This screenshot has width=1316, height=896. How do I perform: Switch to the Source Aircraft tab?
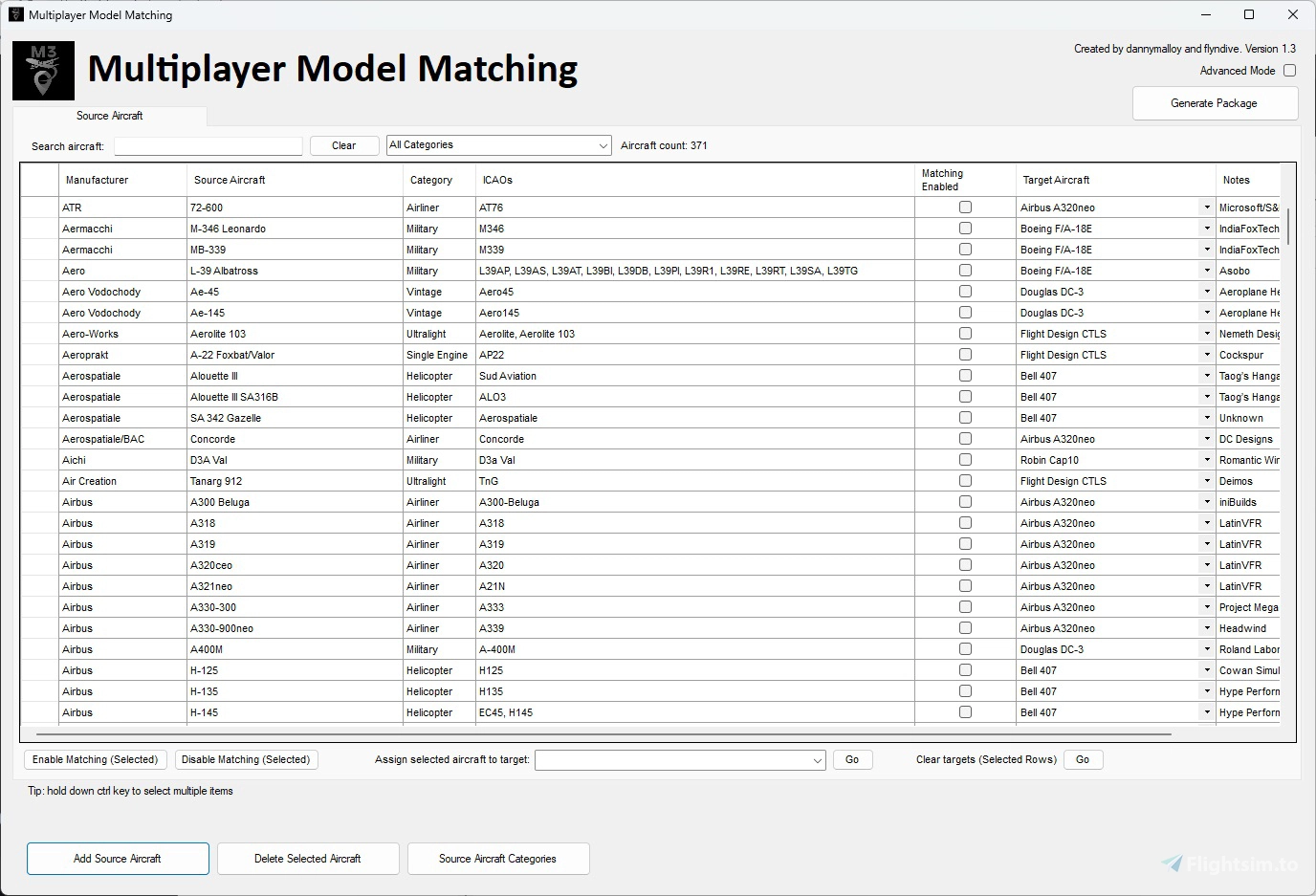[x=109, y=115]
